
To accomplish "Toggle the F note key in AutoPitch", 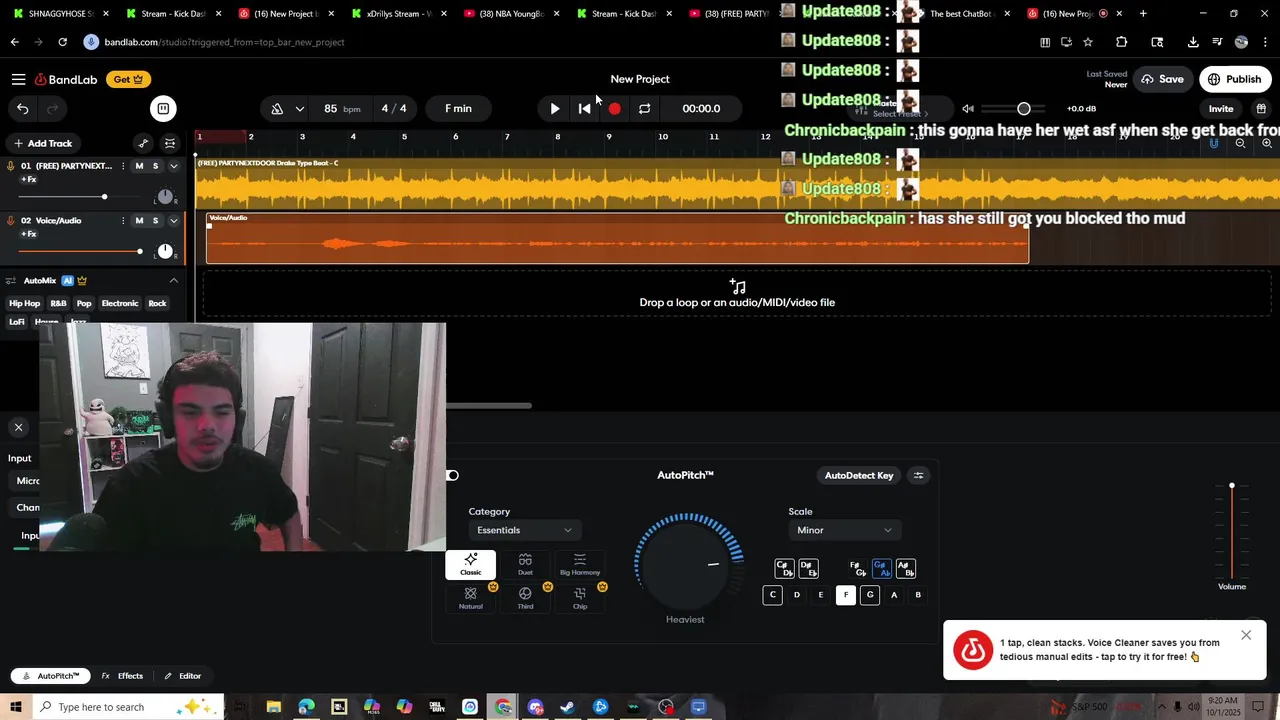I will (x=845, y=595).
